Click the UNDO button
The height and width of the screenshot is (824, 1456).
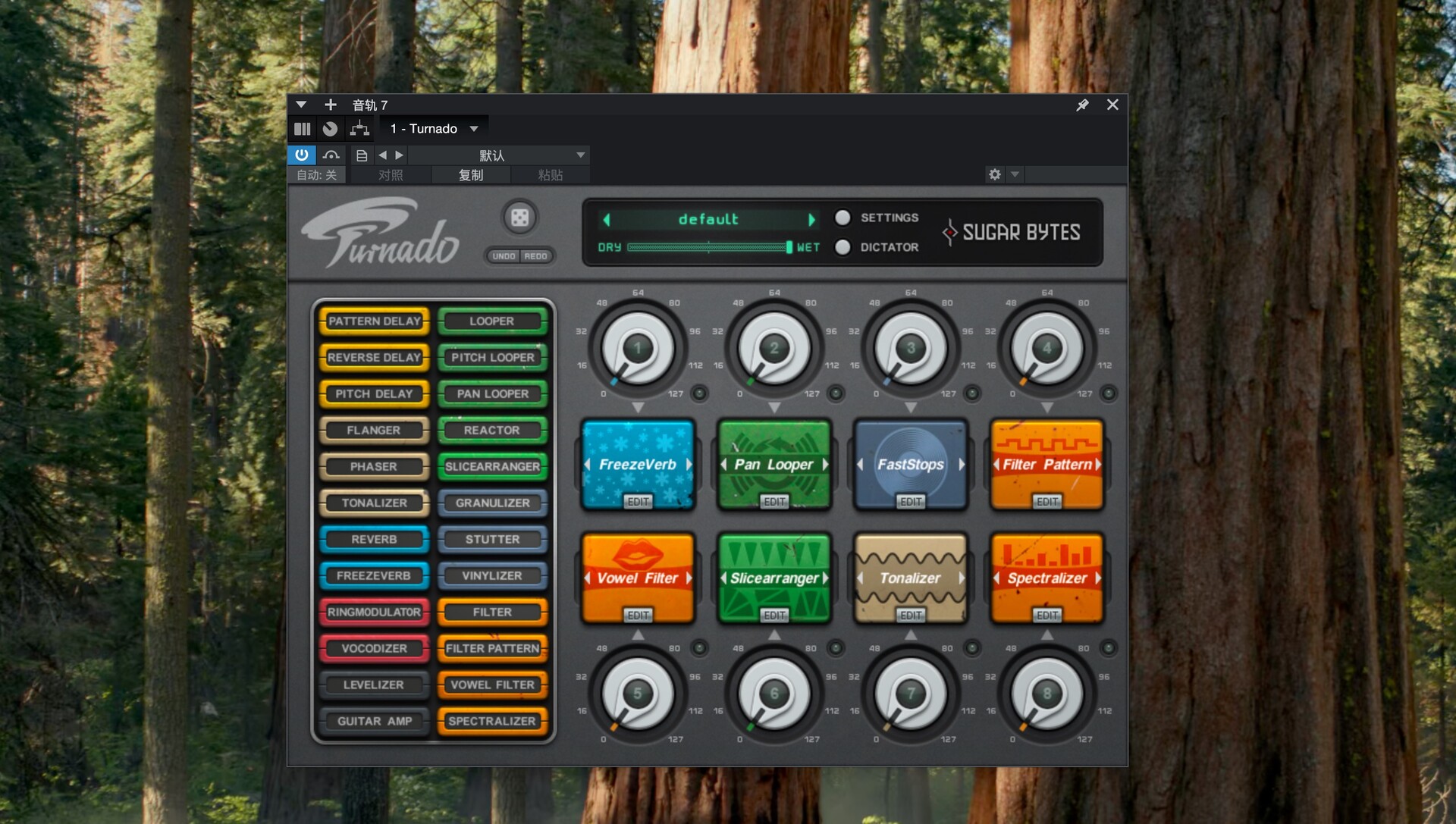click(504, 256)
